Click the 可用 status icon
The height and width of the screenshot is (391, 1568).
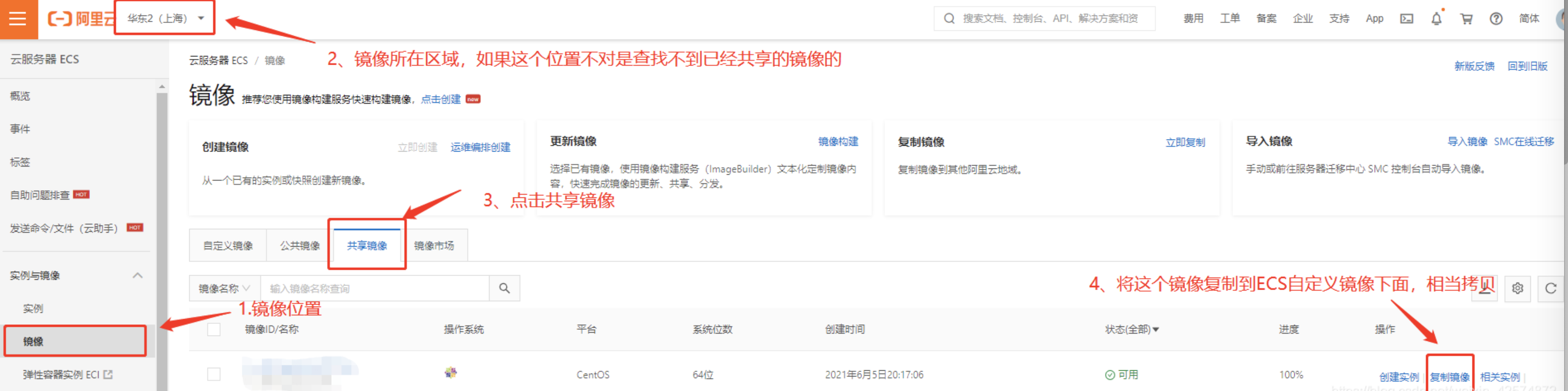1110,375
